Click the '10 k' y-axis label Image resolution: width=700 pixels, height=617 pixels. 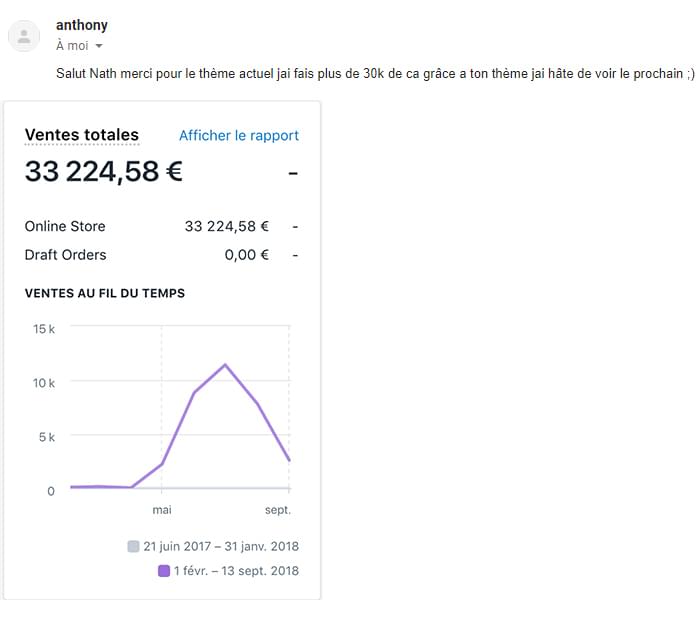(44, 383)
